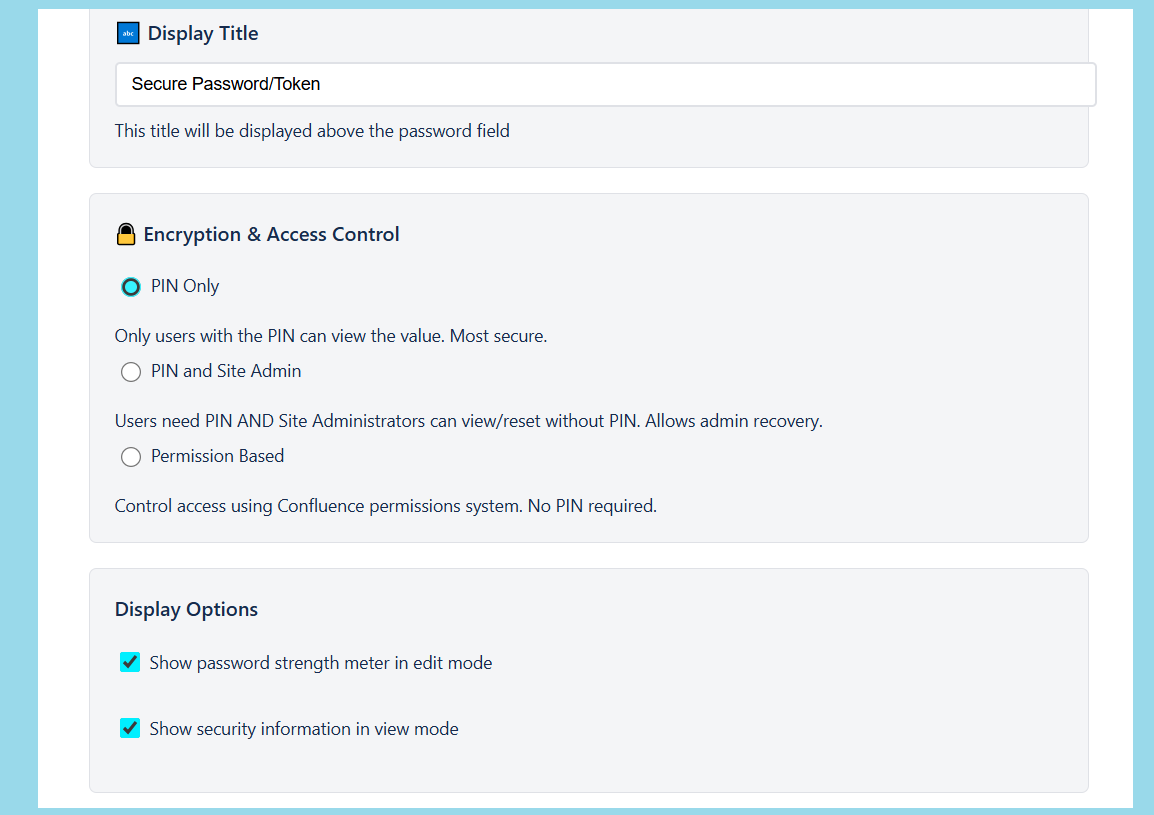Click the Most secure description line

331,335
